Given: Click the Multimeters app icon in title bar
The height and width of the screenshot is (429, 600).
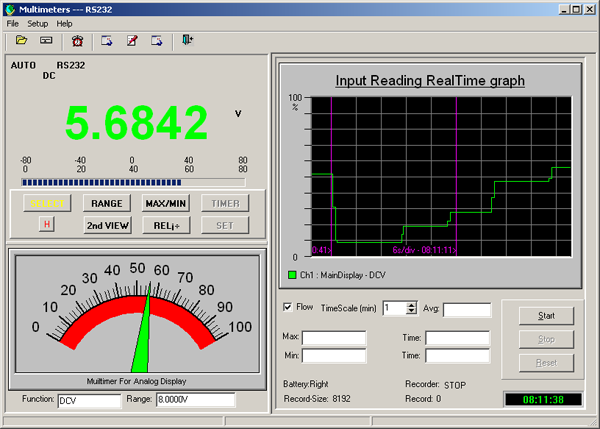Looking at the screenshot, I should pyautogui.click(x=10, y=9).
